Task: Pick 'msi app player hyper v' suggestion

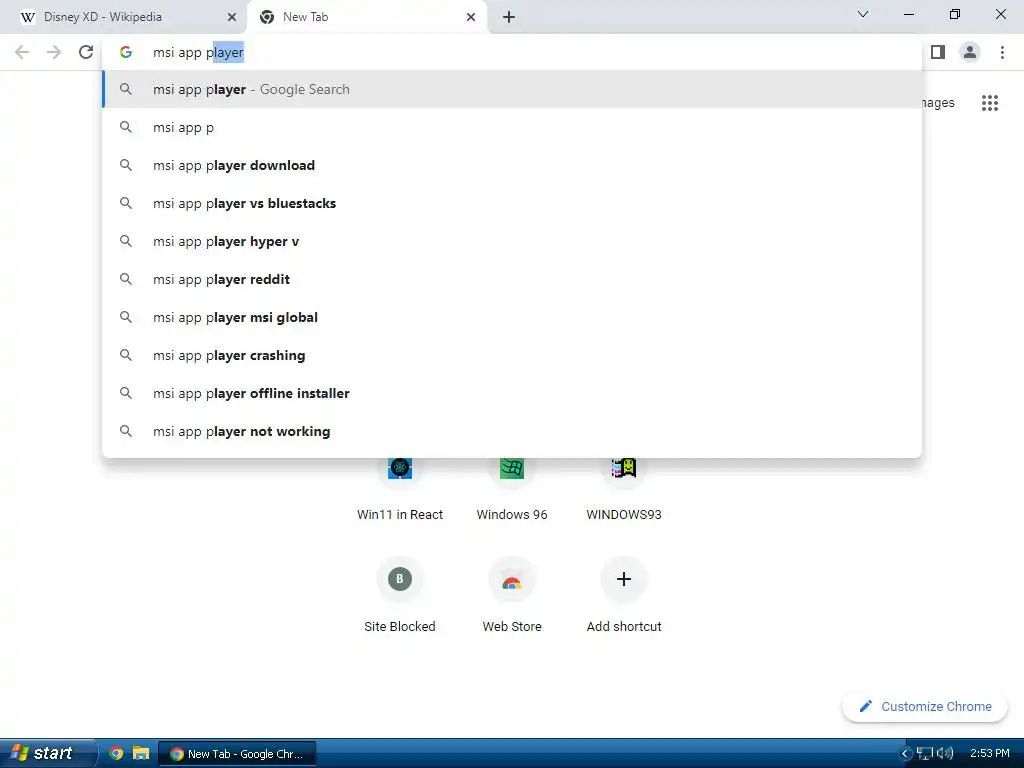Action: tap(513, 242)
